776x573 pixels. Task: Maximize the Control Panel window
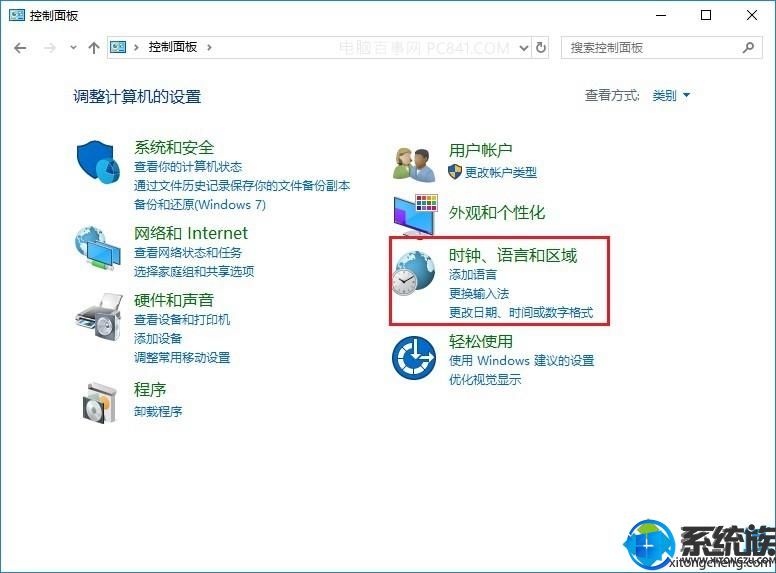[706, 15]
